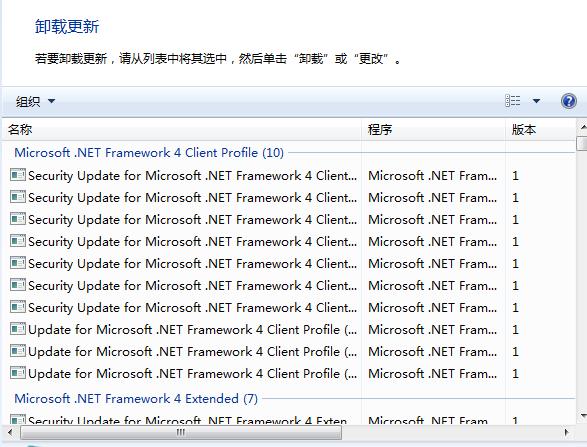Image resolution: width=587 pixels, height=447 pixels.
Task: Click vertical scrollbar down arrow
Action: tap(582, 416)
